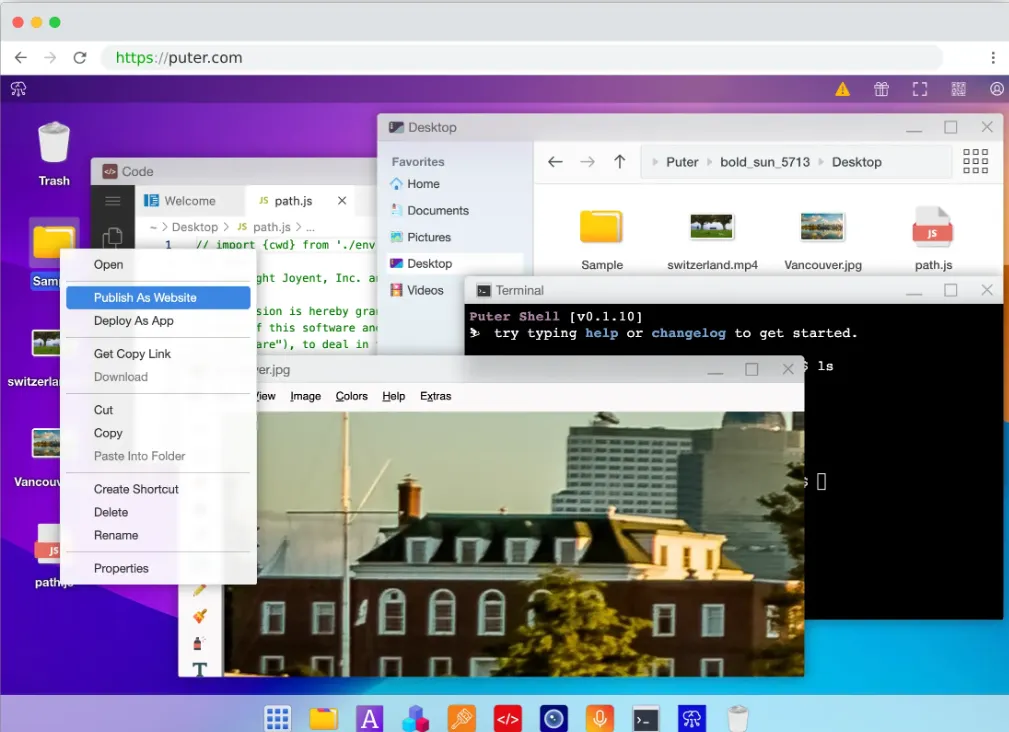Open the Colors menu in the paint app

351,396
